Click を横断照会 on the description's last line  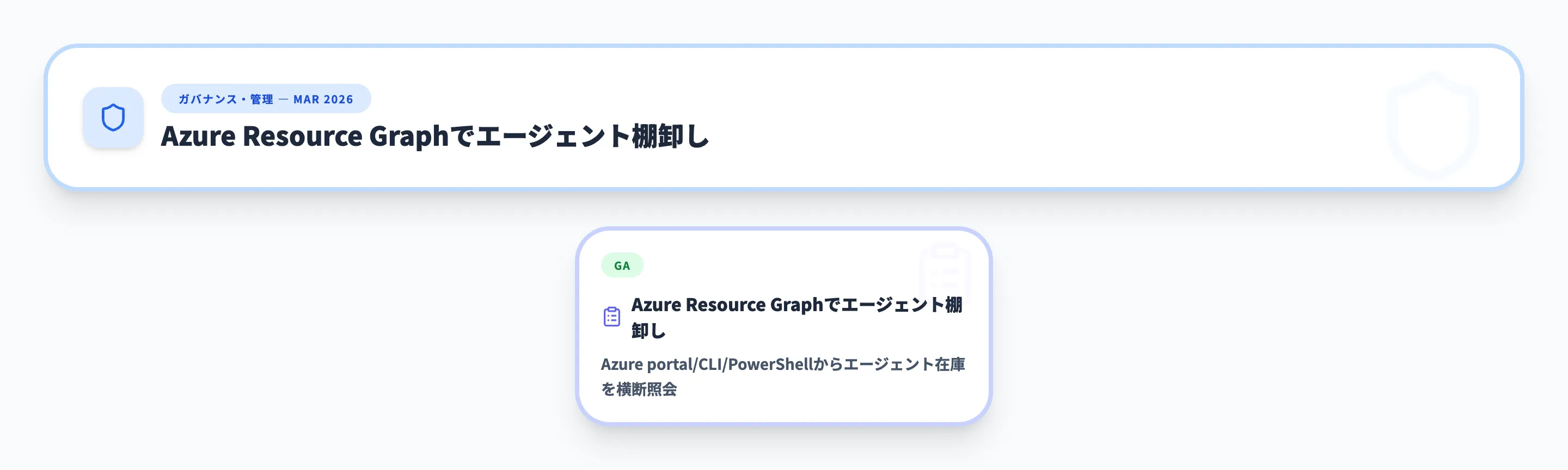[639, 389]
